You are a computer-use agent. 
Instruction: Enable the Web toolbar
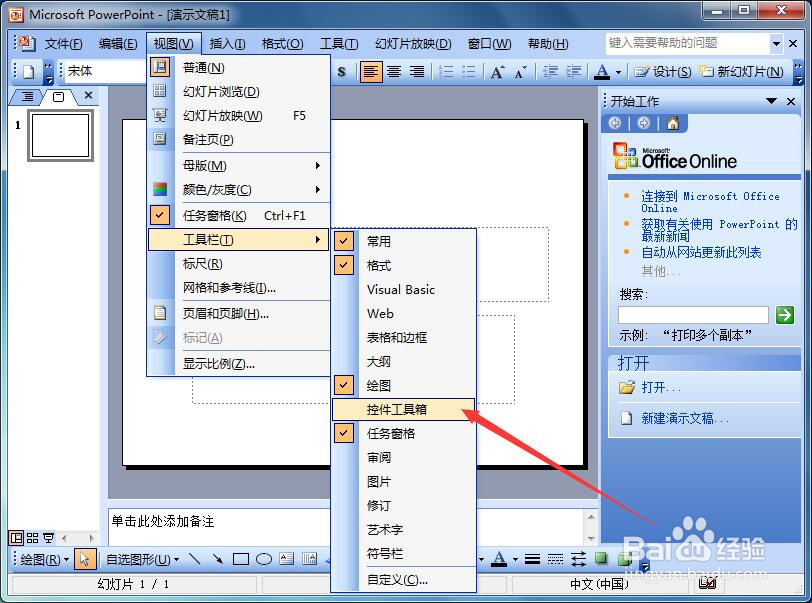pos(403,313)
